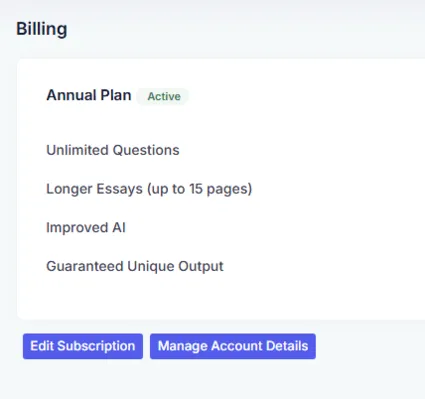Click the Edit Subscription button
Image resolution: width=425 pixels, height=399 pixels.
click(x=83, y=346)
